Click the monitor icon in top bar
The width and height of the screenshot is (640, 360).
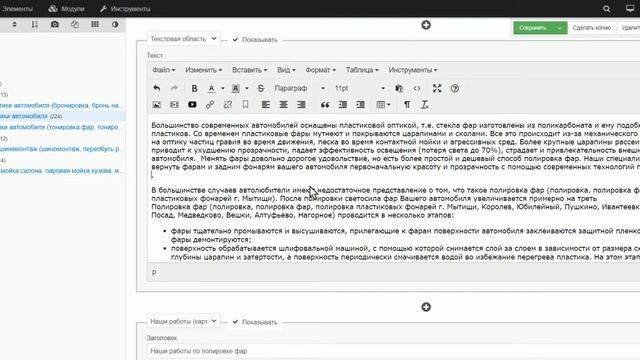630,9
